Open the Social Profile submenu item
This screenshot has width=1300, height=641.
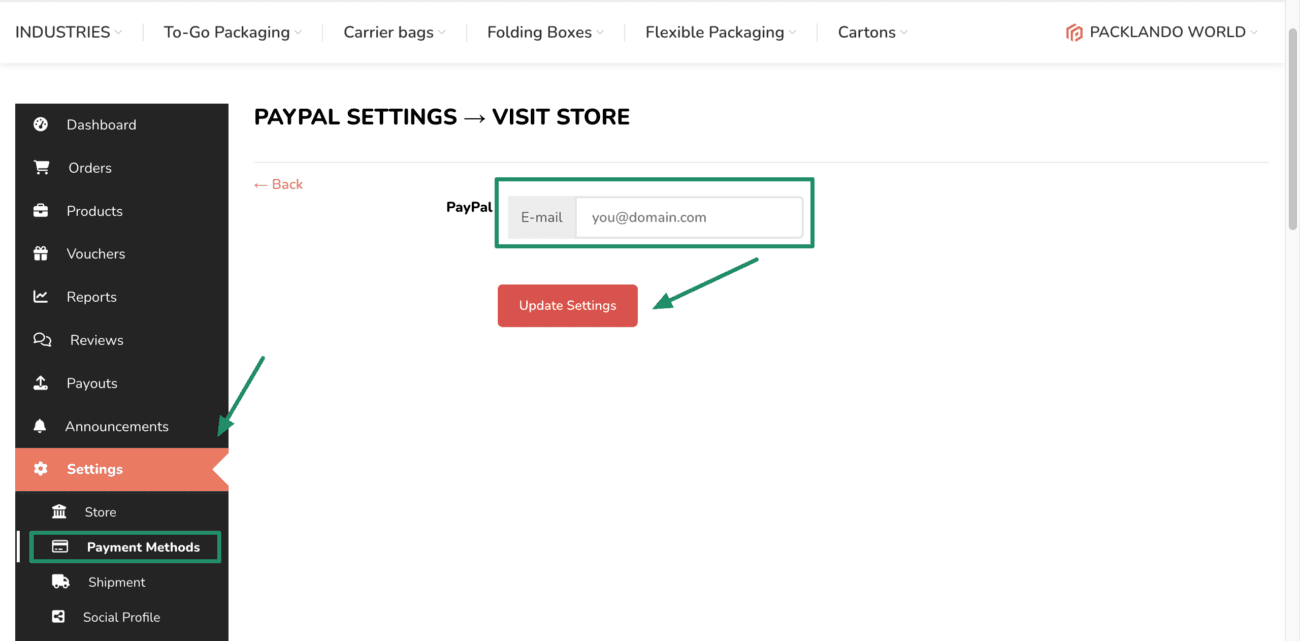tap(122, 617)
